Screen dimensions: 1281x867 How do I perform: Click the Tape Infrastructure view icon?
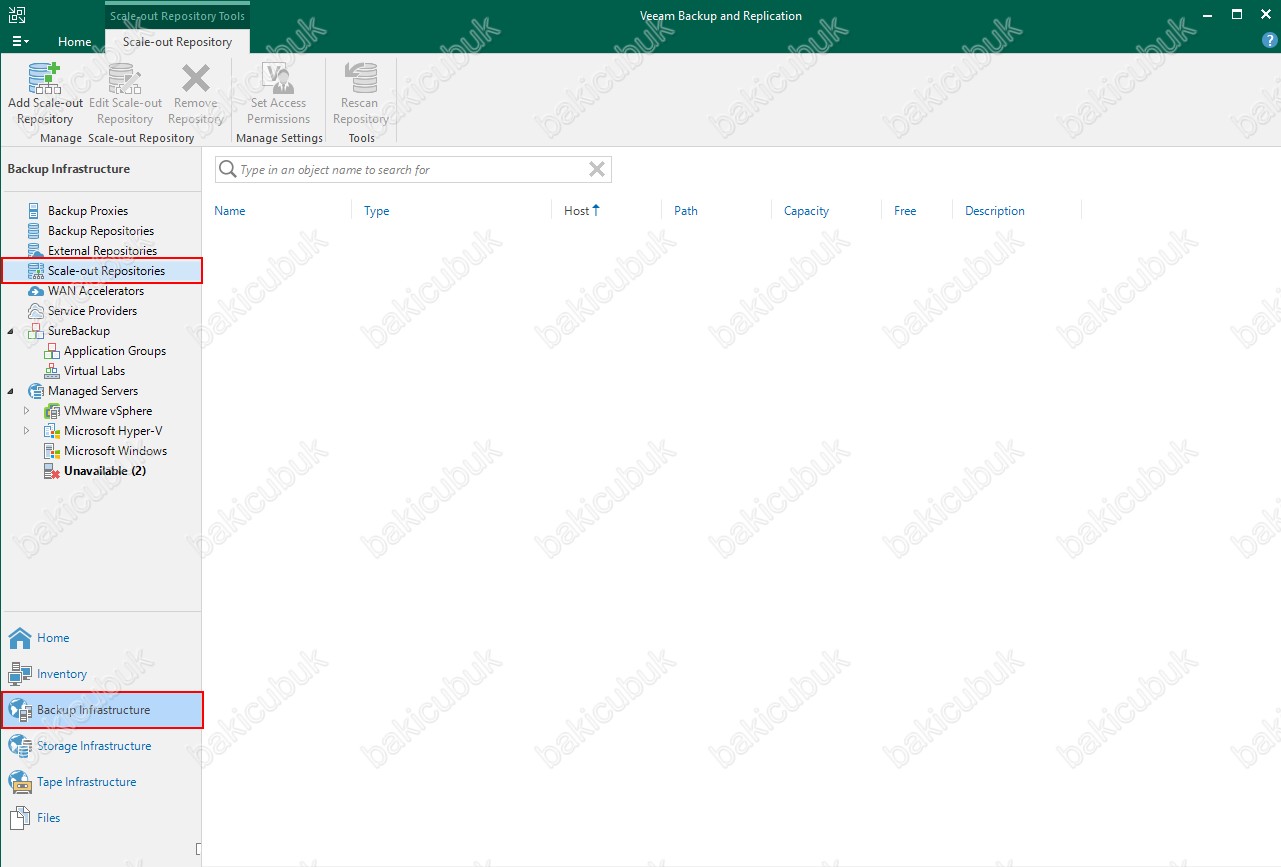(x=20, y=782)
